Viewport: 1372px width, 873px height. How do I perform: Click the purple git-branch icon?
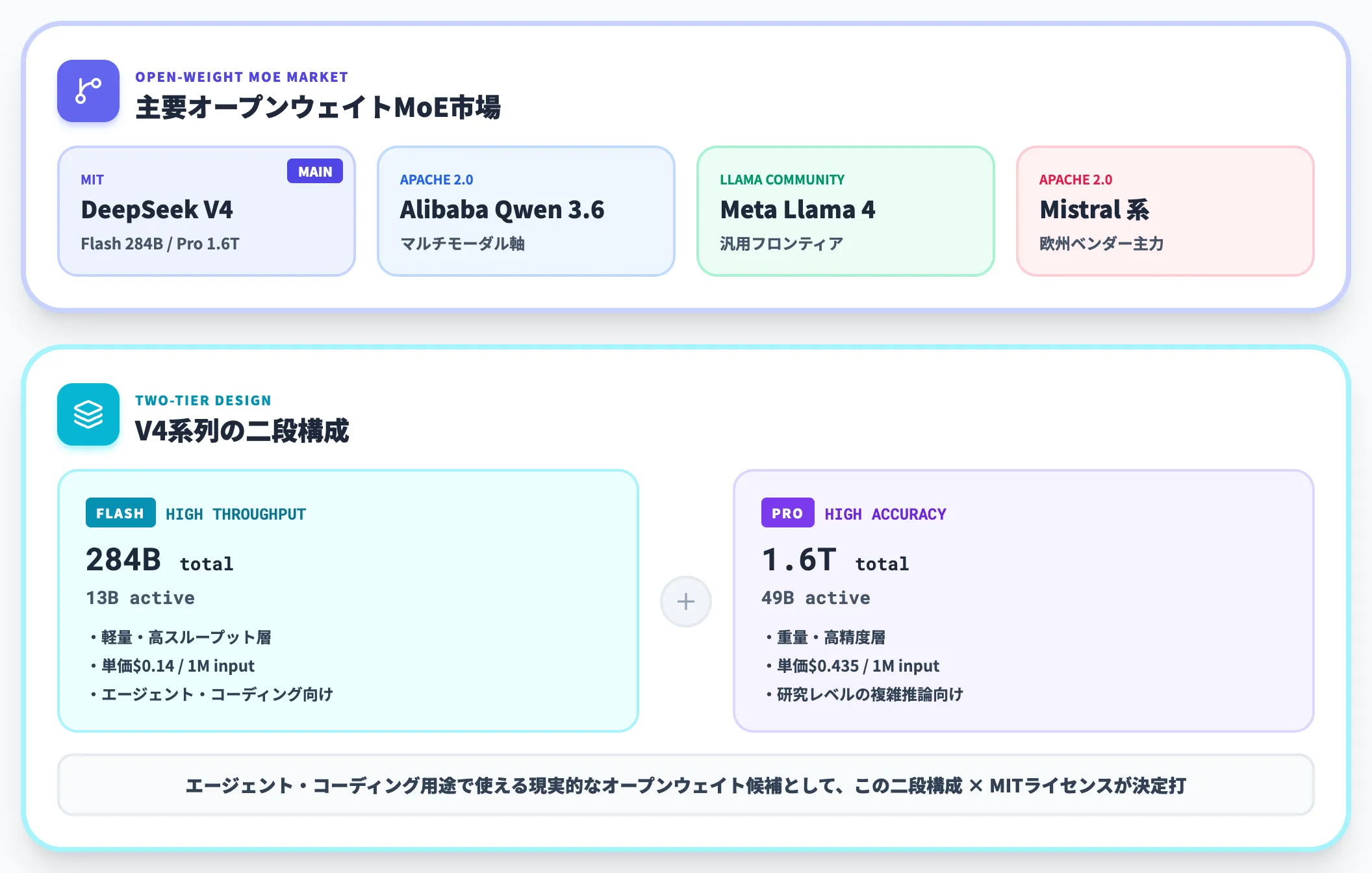[x=88, y=91]
